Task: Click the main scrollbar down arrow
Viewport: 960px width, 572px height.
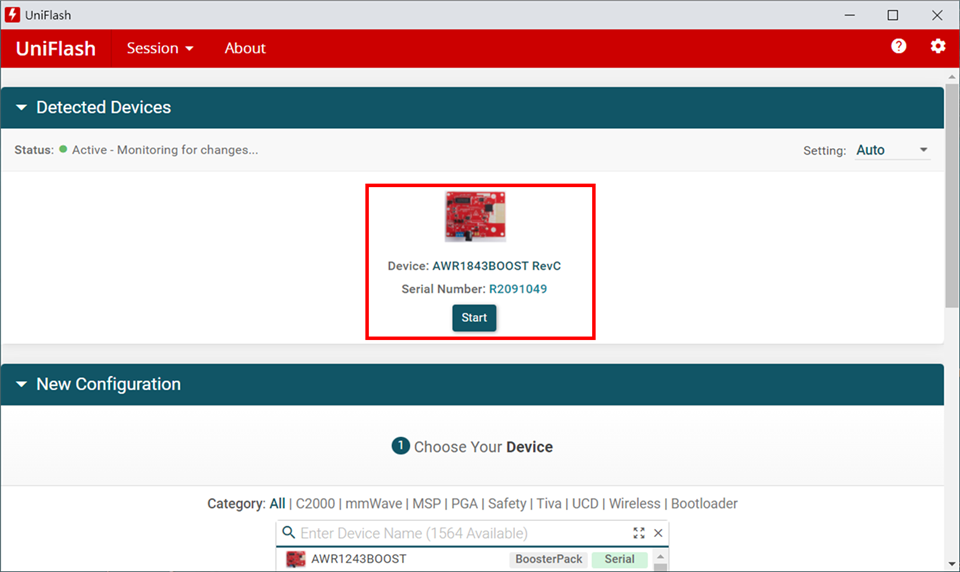Action: tap(951, 564)
